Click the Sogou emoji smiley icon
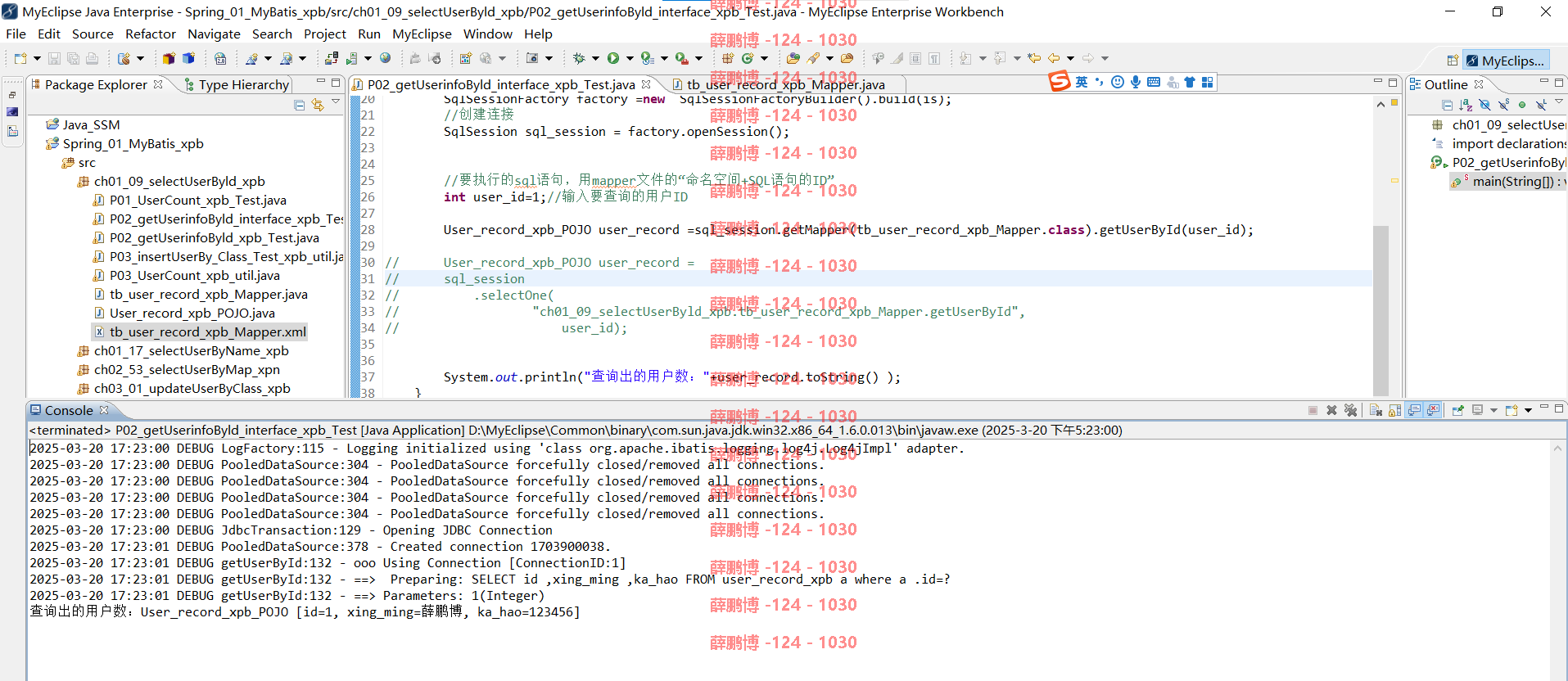 coord(1118,82)
